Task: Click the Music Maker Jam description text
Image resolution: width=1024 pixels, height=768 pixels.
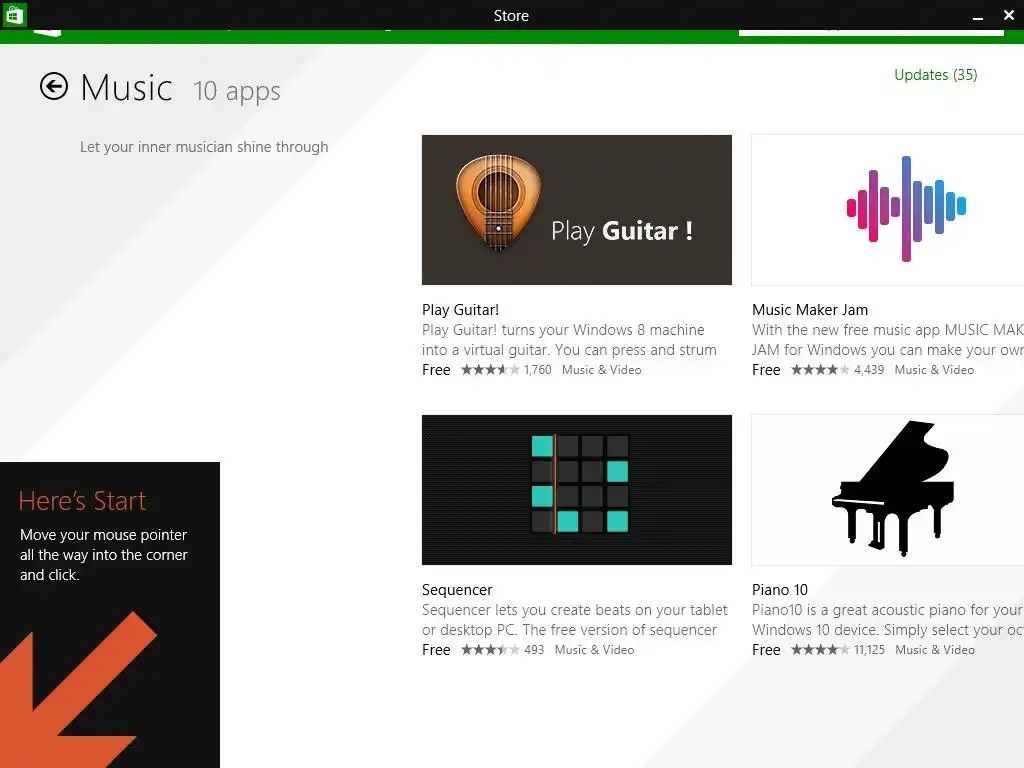Action: coord(888,340)
